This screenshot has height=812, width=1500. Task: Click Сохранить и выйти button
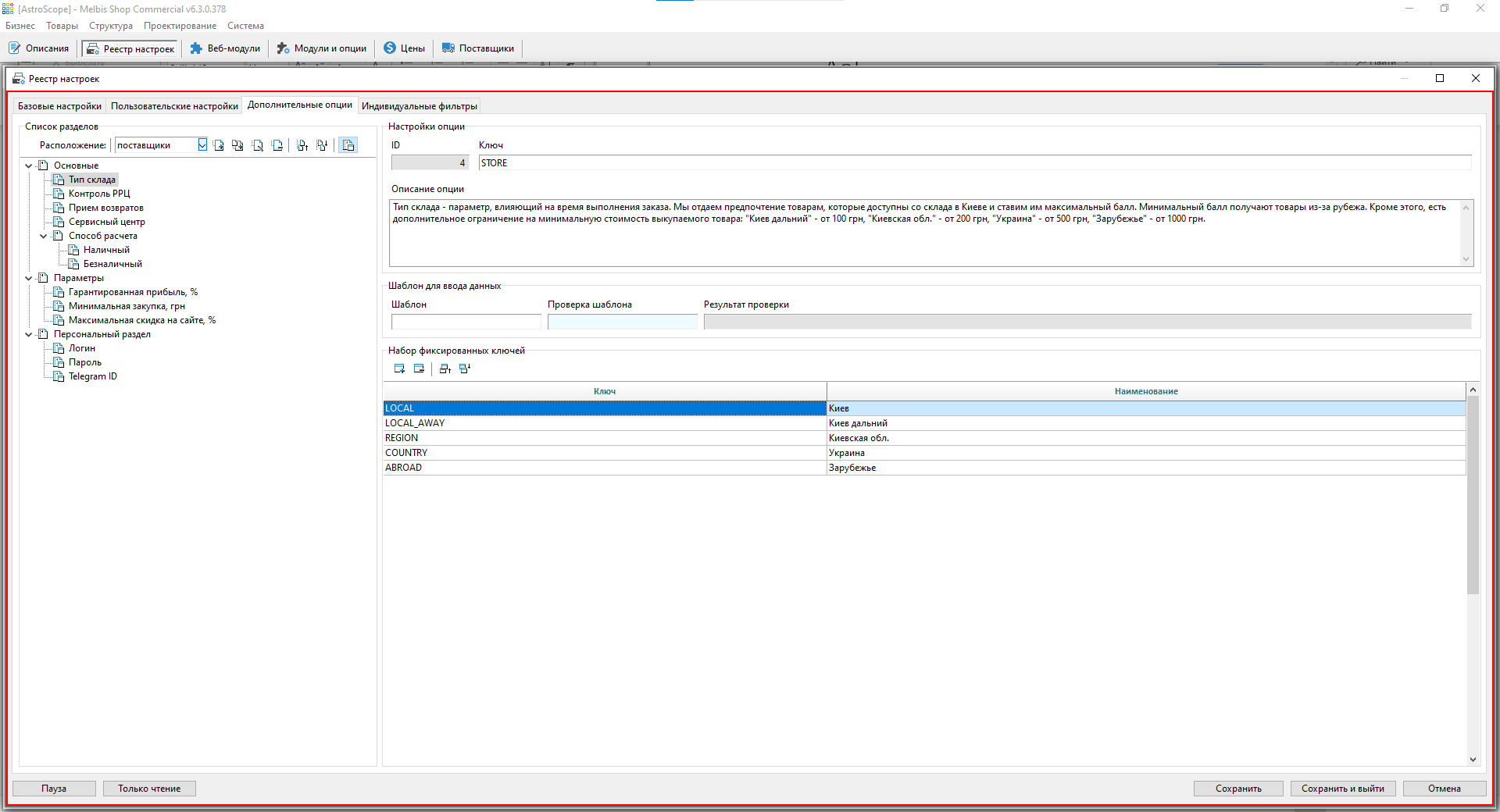(1342, 789)
